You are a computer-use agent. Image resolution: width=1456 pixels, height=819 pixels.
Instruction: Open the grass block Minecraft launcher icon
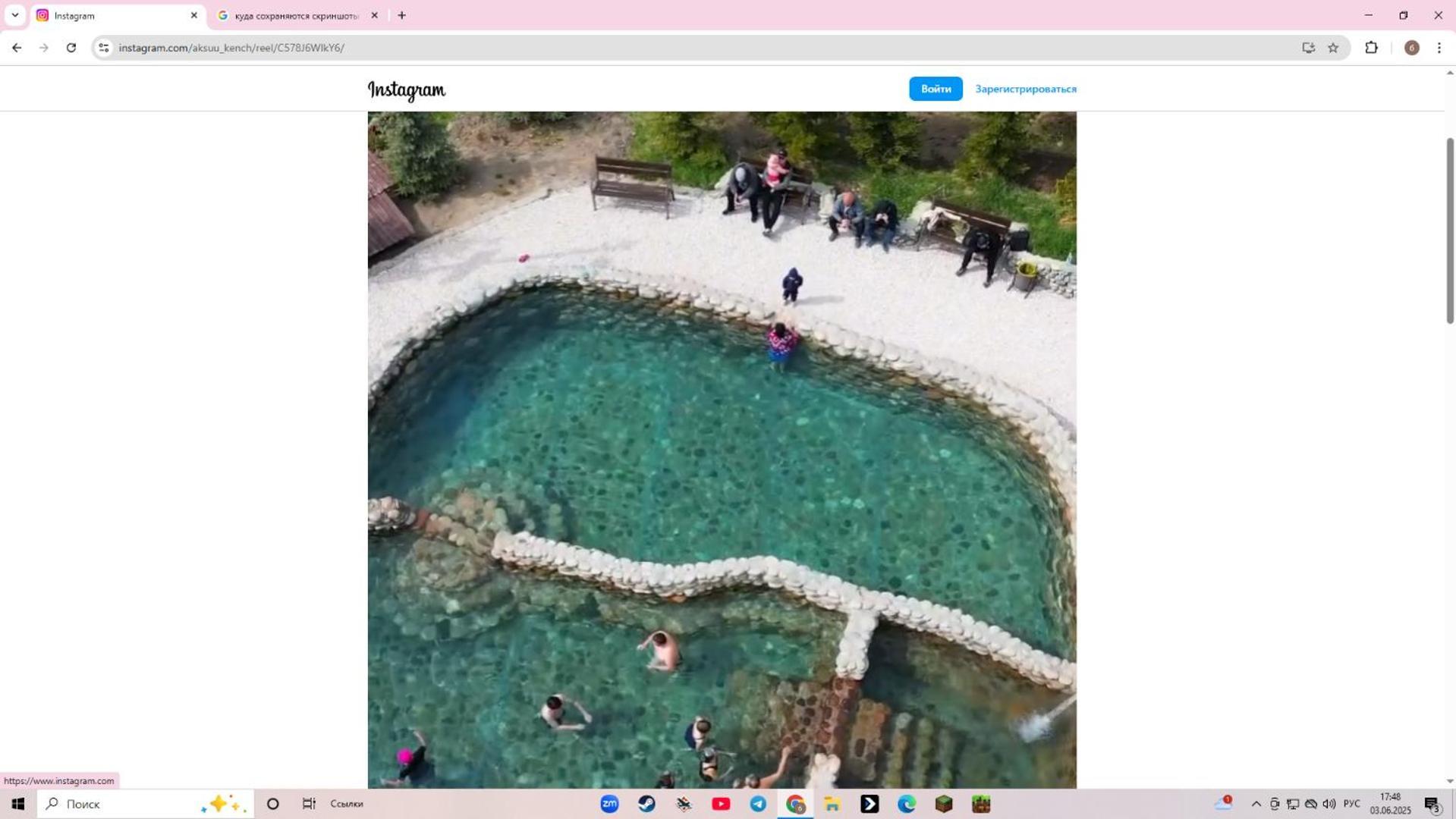tap(981, 804)
